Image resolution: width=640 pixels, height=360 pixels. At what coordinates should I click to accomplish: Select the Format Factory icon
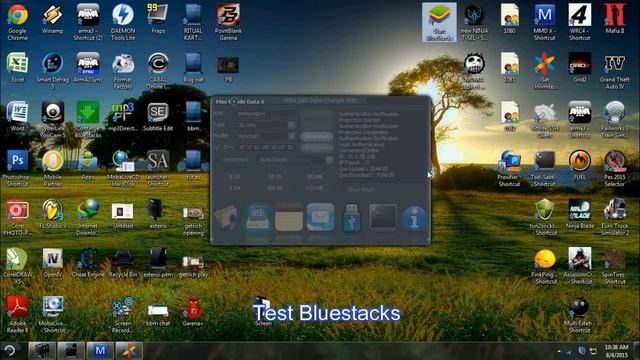click(123, 71)
